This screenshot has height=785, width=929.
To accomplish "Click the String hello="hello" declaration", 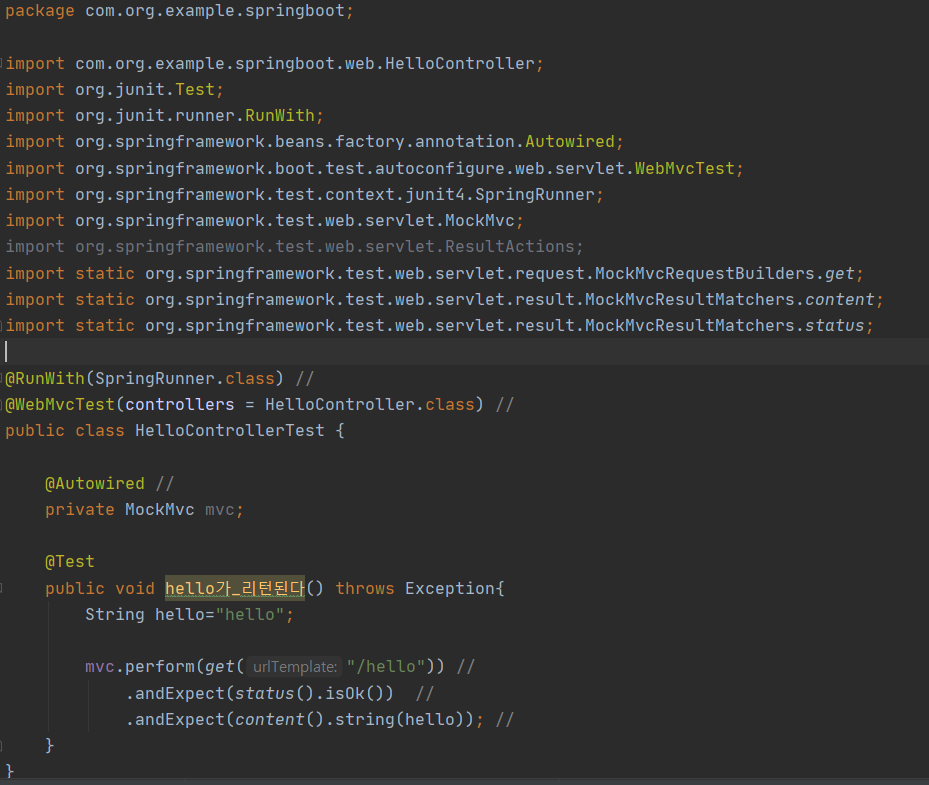I will point(190,614).
